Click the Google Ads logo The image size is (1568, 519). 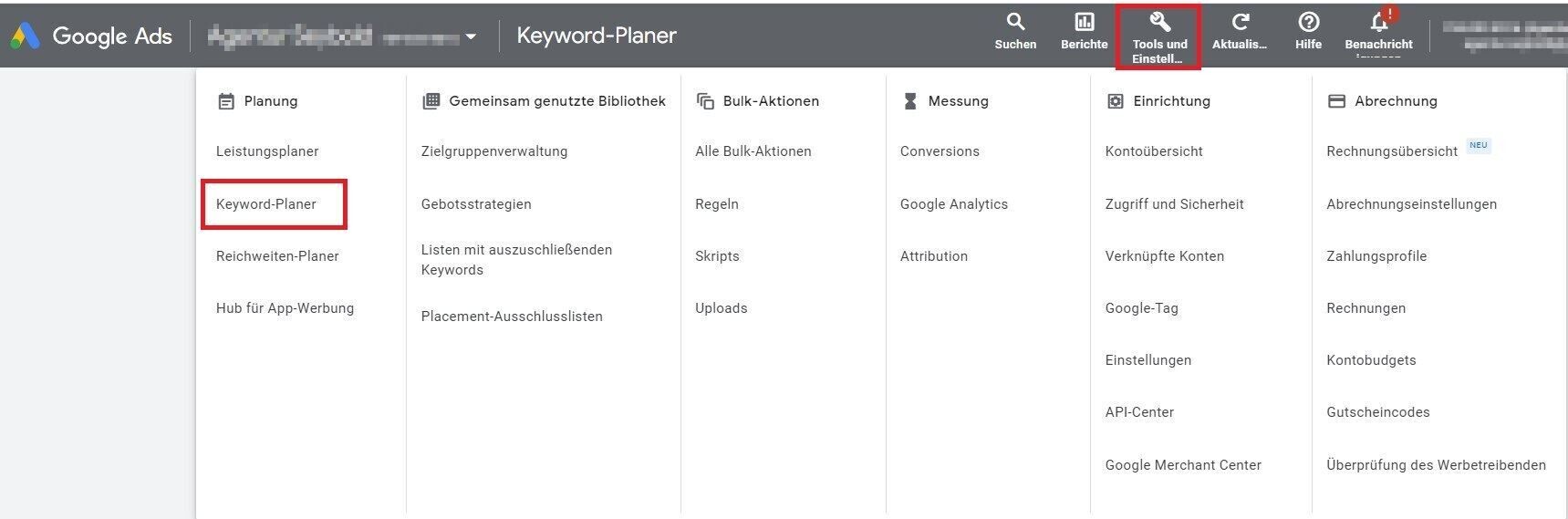25,36
